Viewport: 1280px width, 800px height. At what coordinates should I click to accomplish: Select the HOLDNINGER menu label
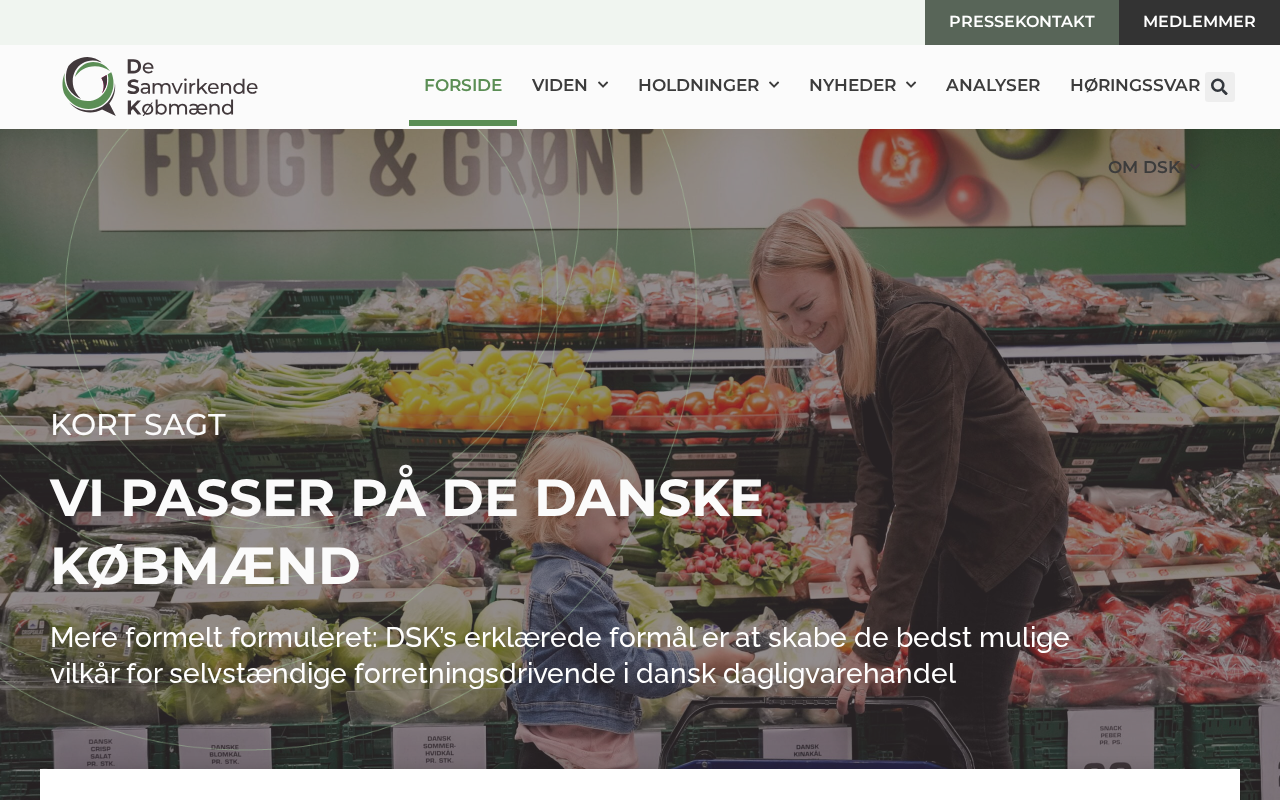[698, 85]
